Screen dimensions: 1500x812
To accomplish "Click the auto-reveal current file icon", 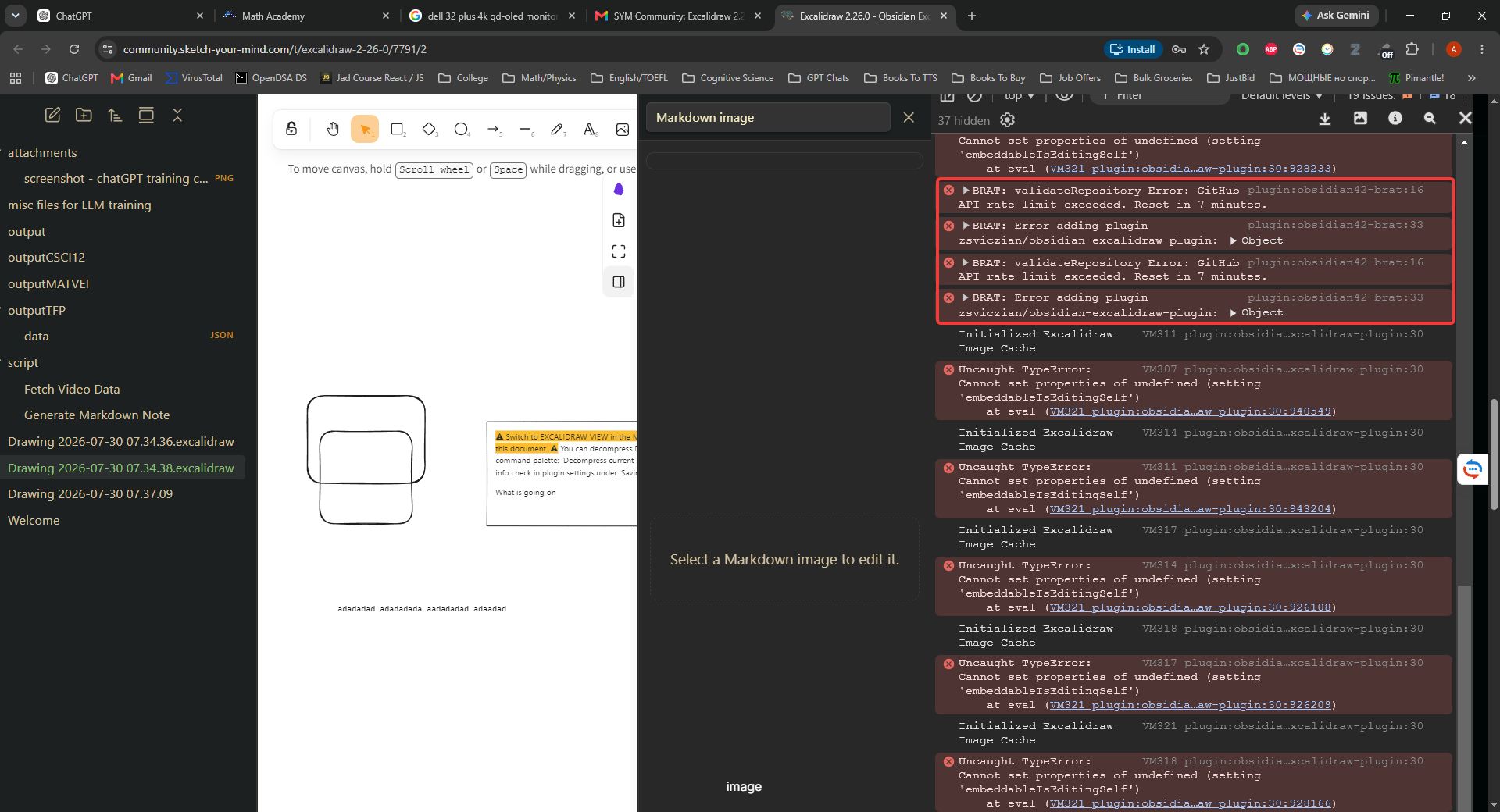I will pyautogui.click(x=146, y=115).
